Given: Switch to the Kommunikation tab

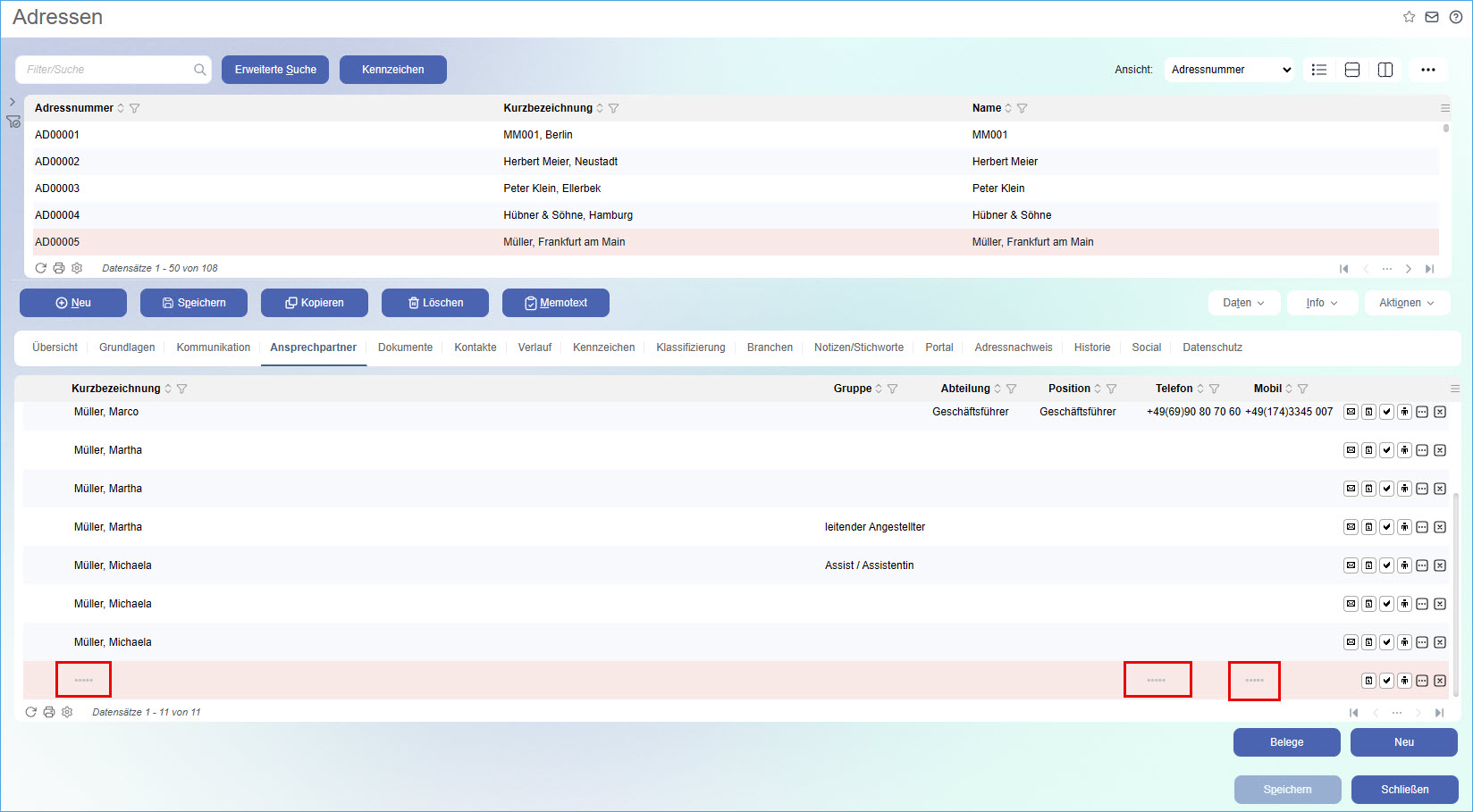Looking at the screenshot, I should coord(213,347).
